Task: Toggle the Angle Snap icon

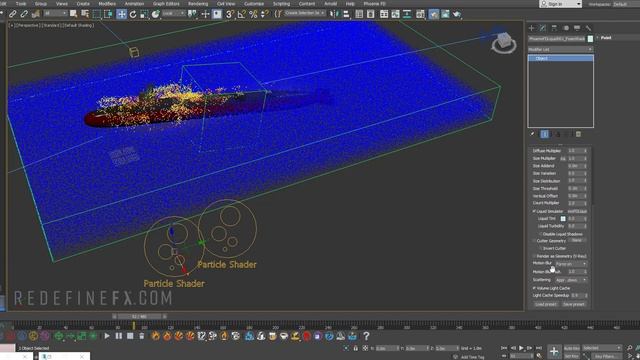Action: tap(242, 14)
